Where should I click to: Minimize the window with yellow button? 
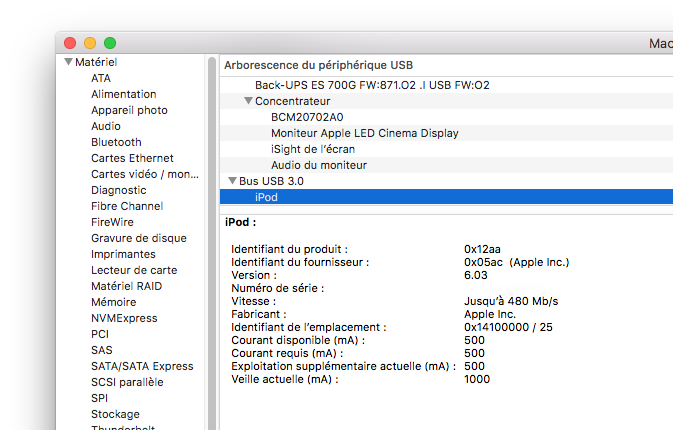[90, 43]
